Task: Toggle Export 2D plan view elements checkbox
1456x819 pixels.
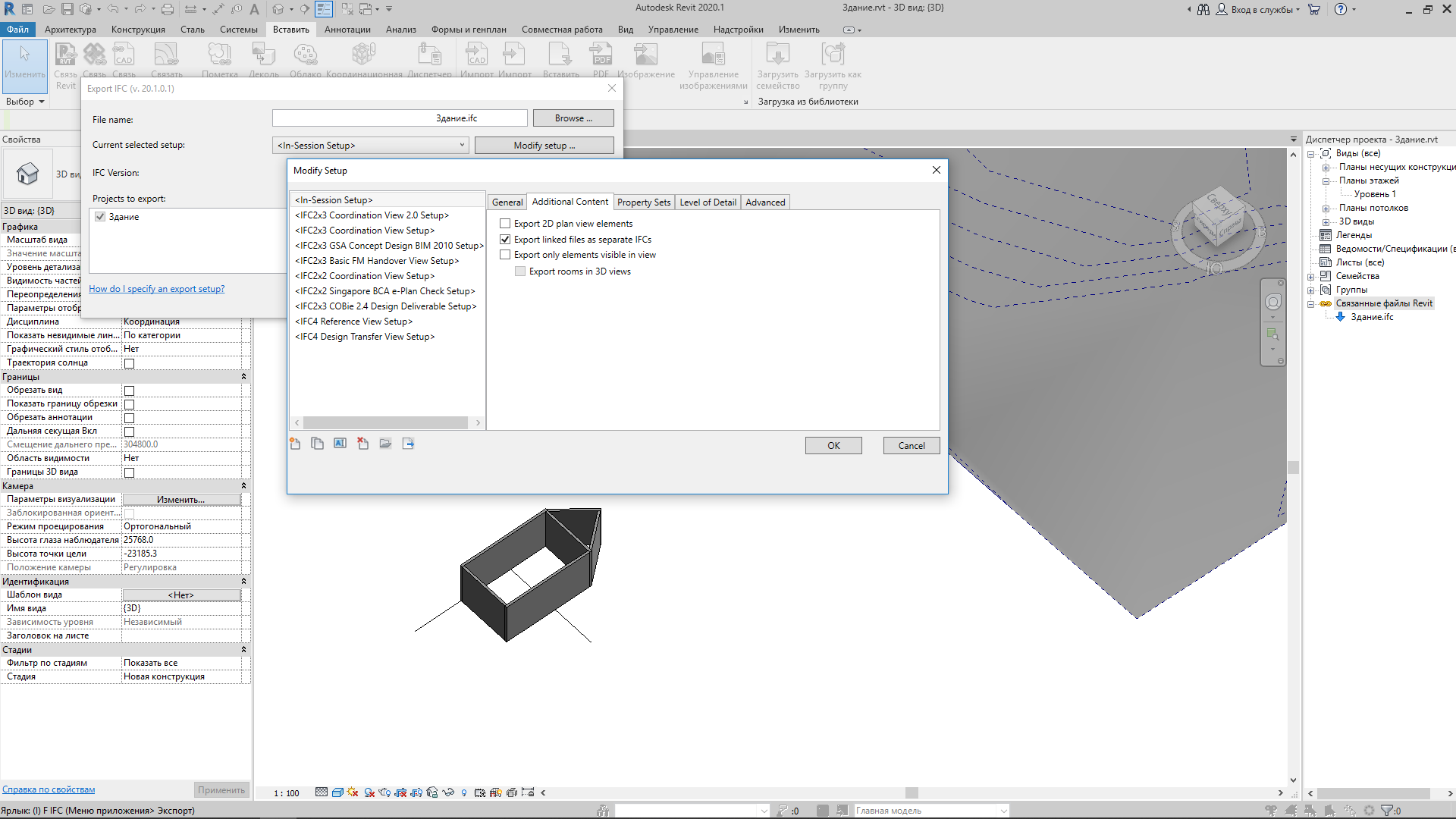Action: pyautogui.click(x=504, y=223)
